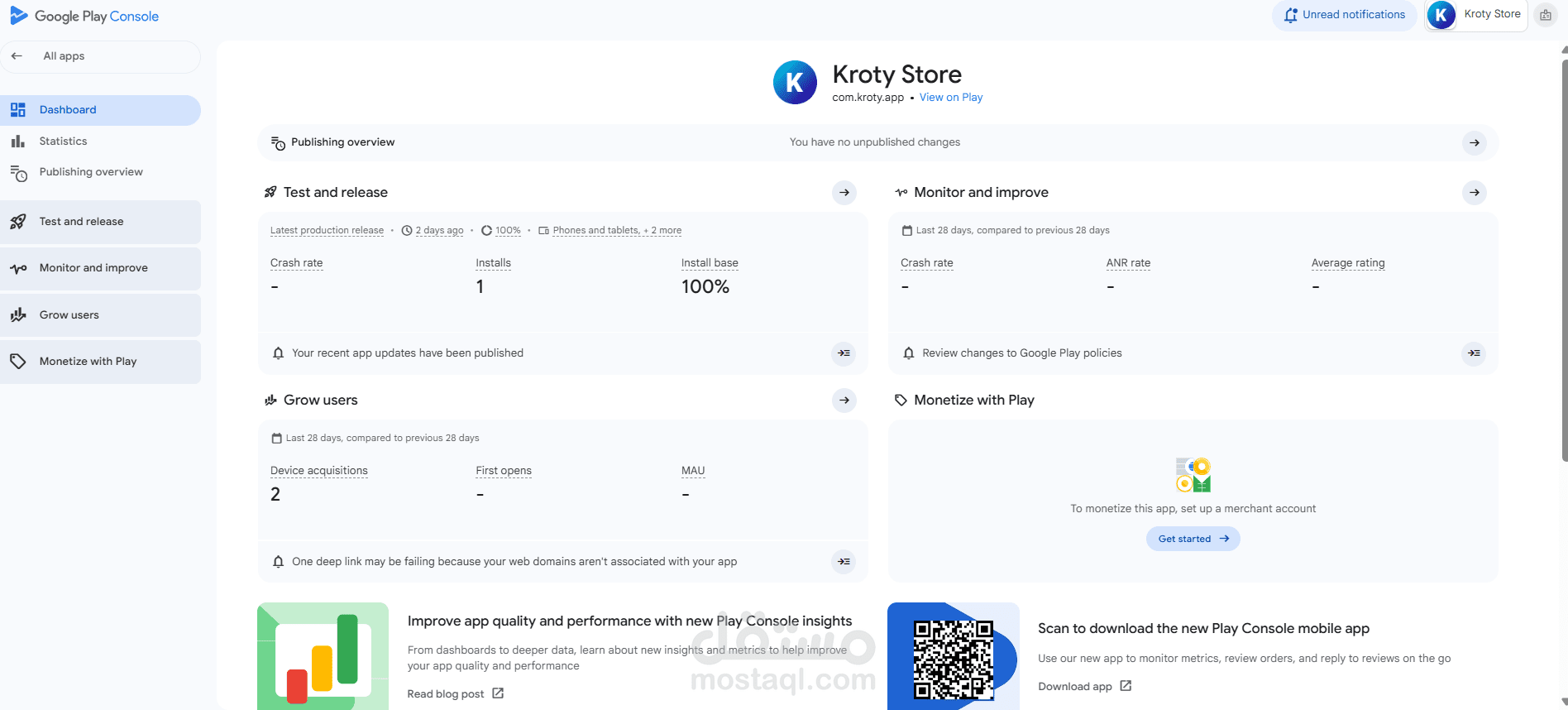Click the Device acquisitions value 2
The width and height of the screenshot is (1568, 710).
(275, 495)
